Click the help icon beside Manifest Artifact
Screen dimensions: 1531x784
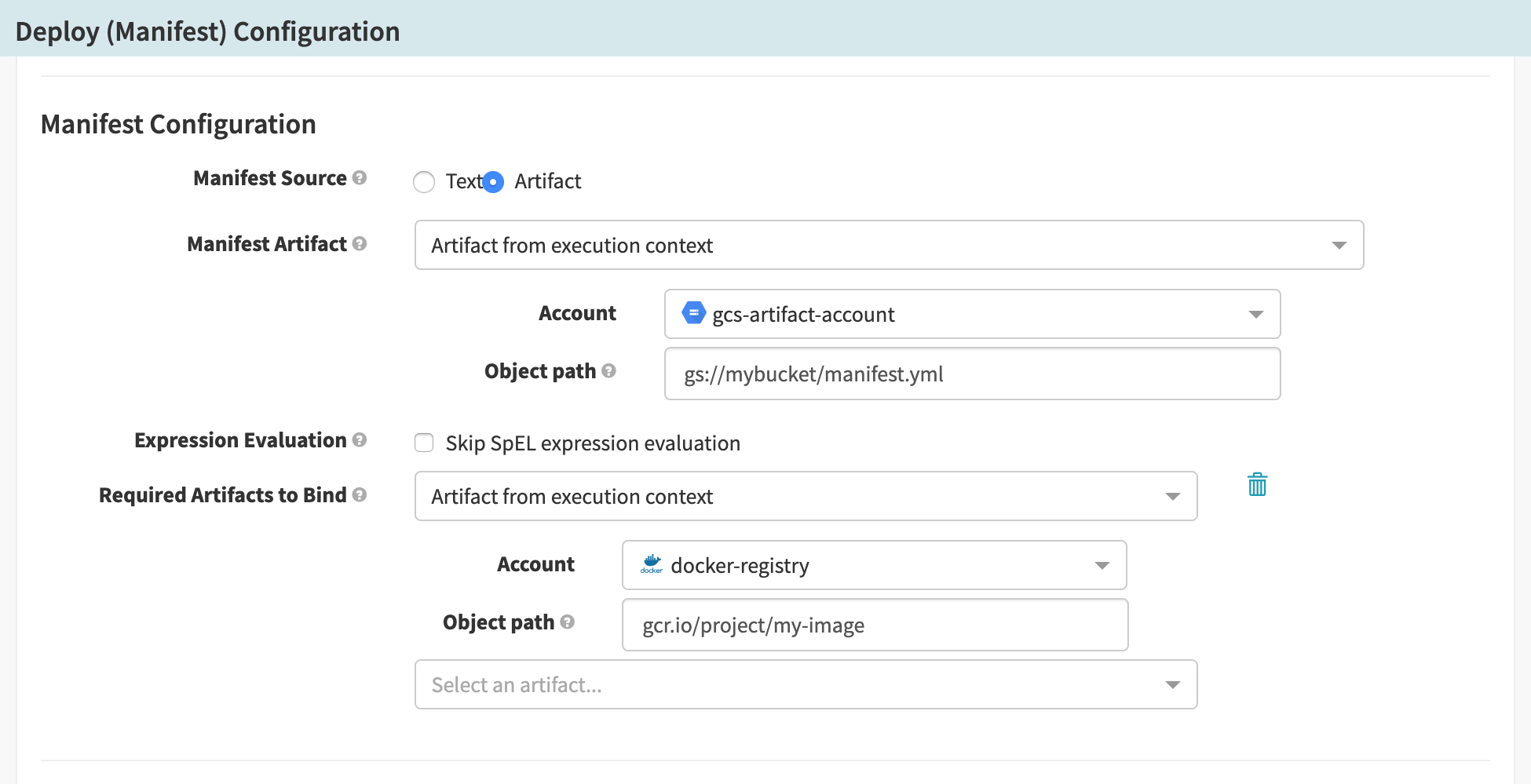(360, 244)
